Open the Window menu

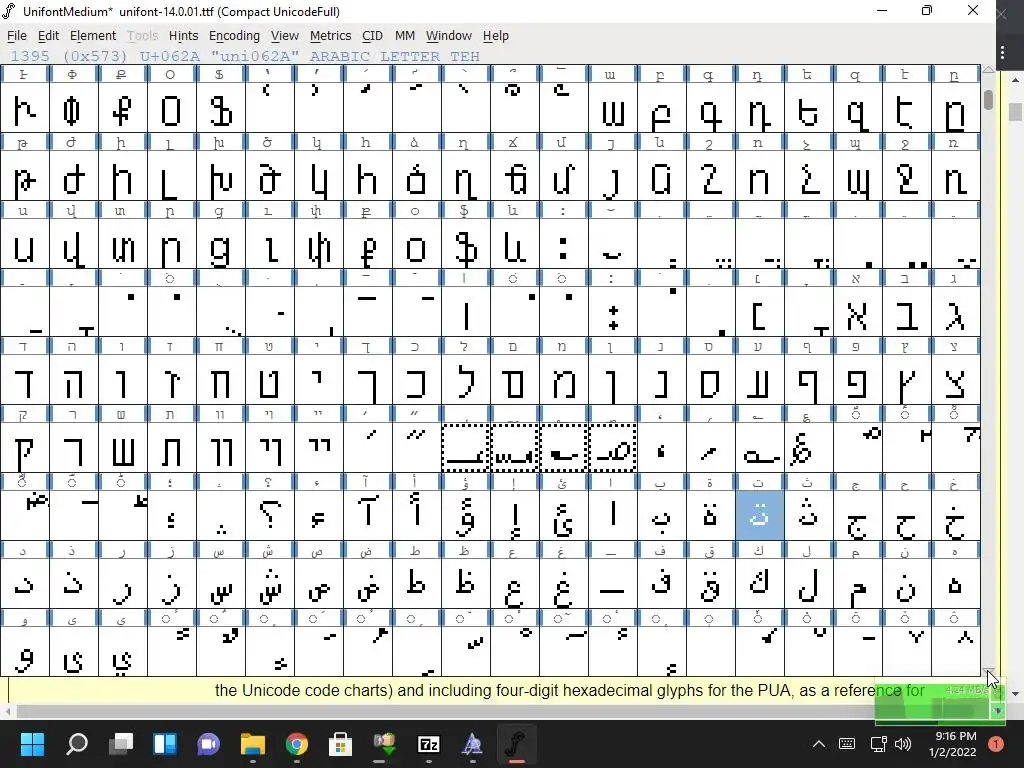pyautogui.click(x=448, y=36)
